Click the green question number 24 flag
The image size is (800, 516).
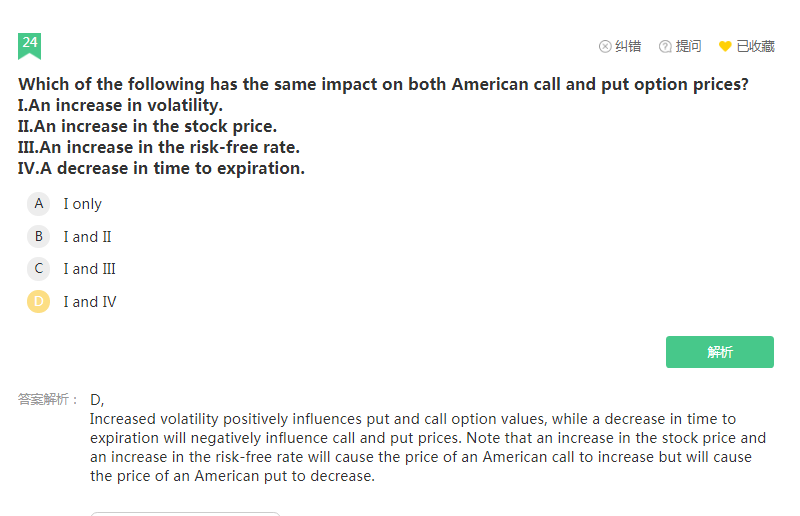29,44
